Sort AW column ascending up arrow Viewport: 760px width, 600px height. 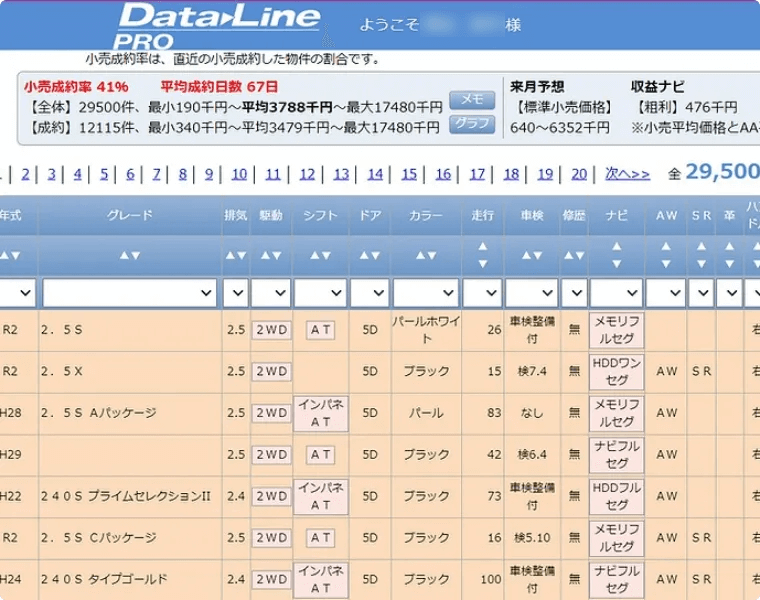point(666,247)
